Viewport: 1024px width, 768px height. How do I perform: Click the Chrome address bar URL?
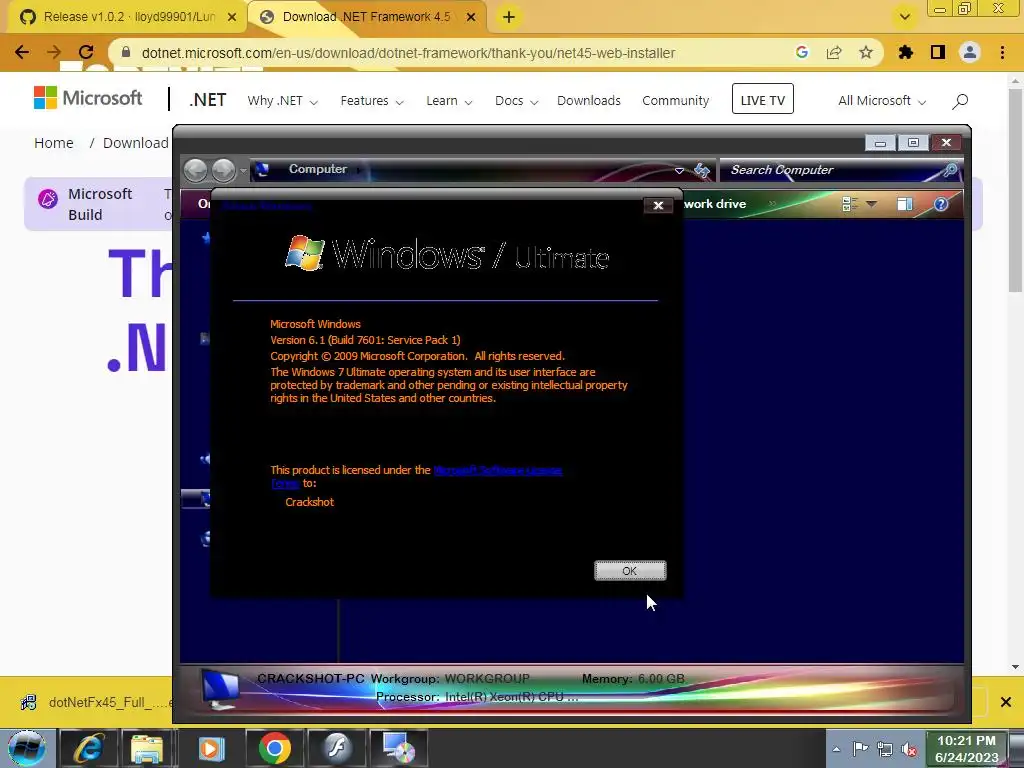(x=408, y=53)
